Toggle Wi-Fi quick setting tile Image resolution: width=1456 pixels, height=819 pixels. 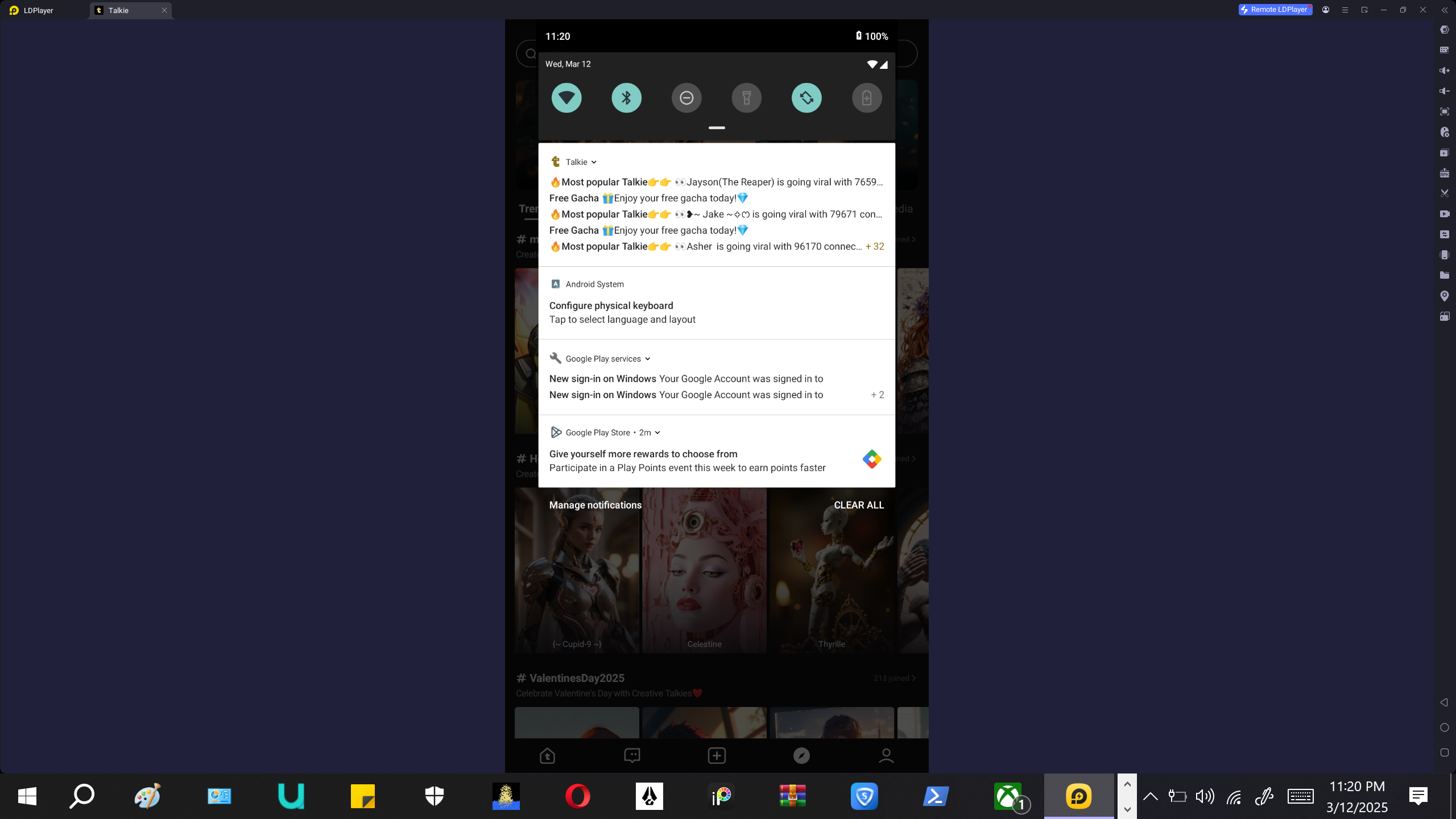(x=566, y=98)
